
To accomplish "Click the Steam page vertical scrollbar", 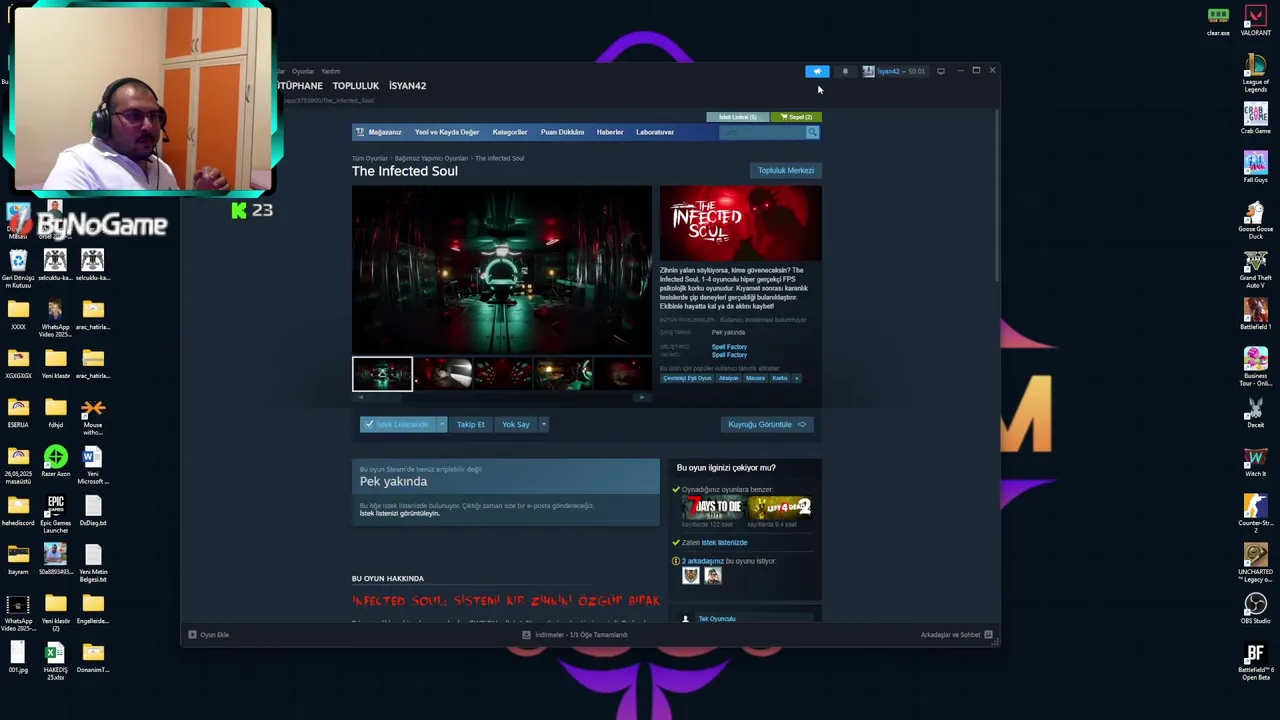I will tap(997, 195).
